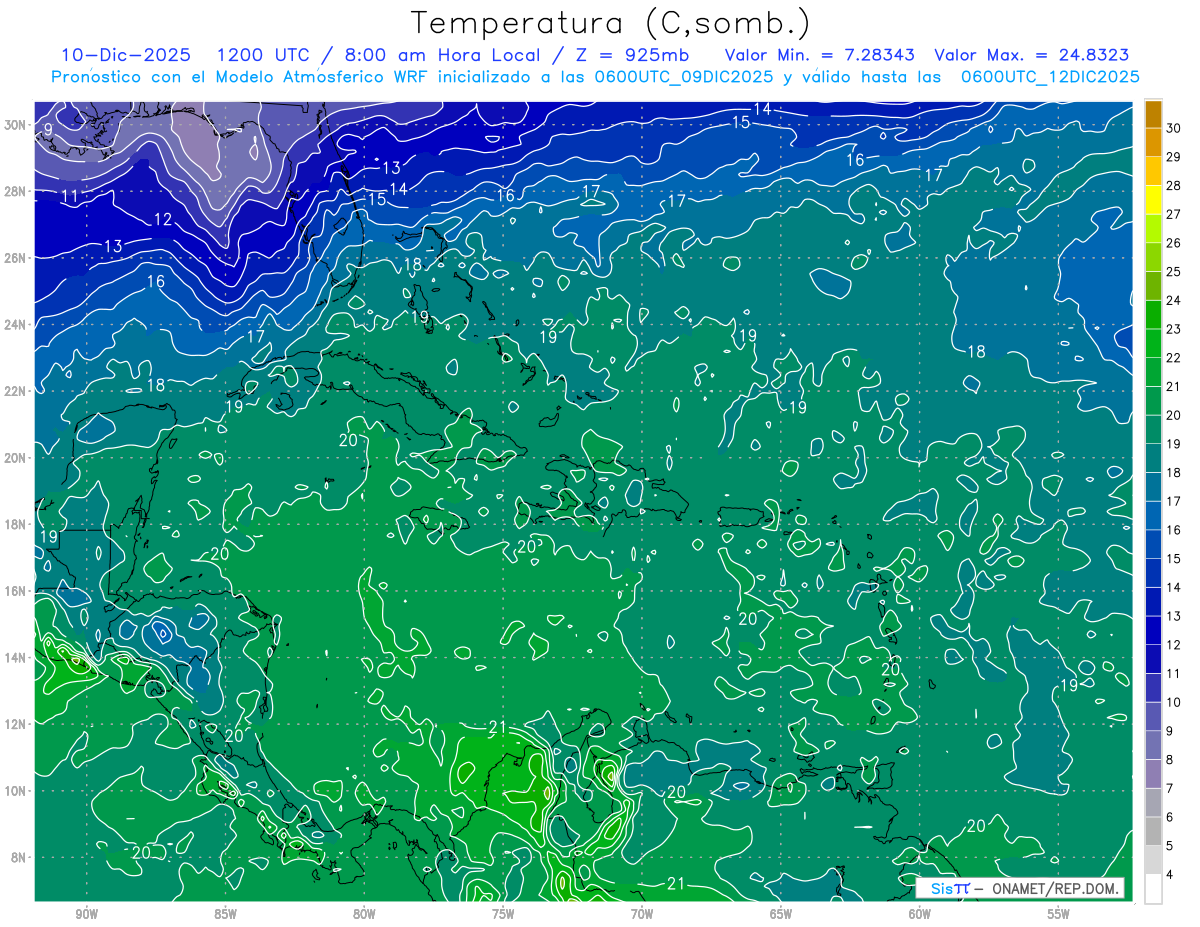The width and height of the screenshot is (1200, 927).
Task: Click the colorbar tick label "27"
Action: pos(1174,214)
